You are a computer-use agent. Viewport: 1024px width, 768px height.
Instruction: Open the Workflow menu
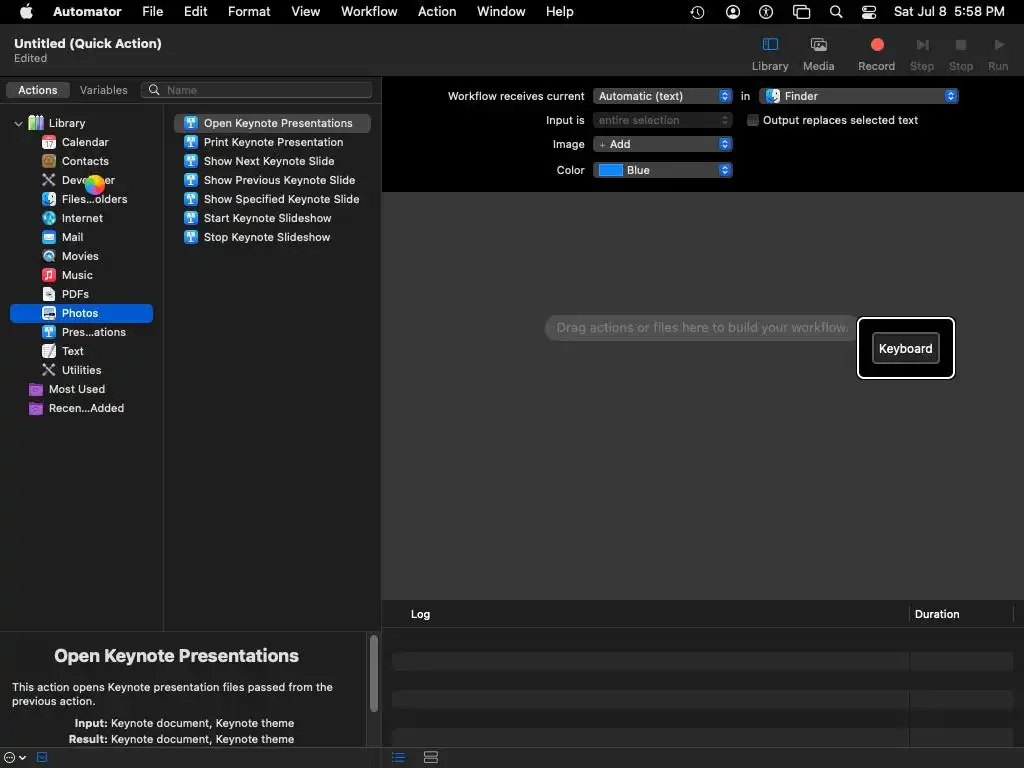tap(369, 12)
